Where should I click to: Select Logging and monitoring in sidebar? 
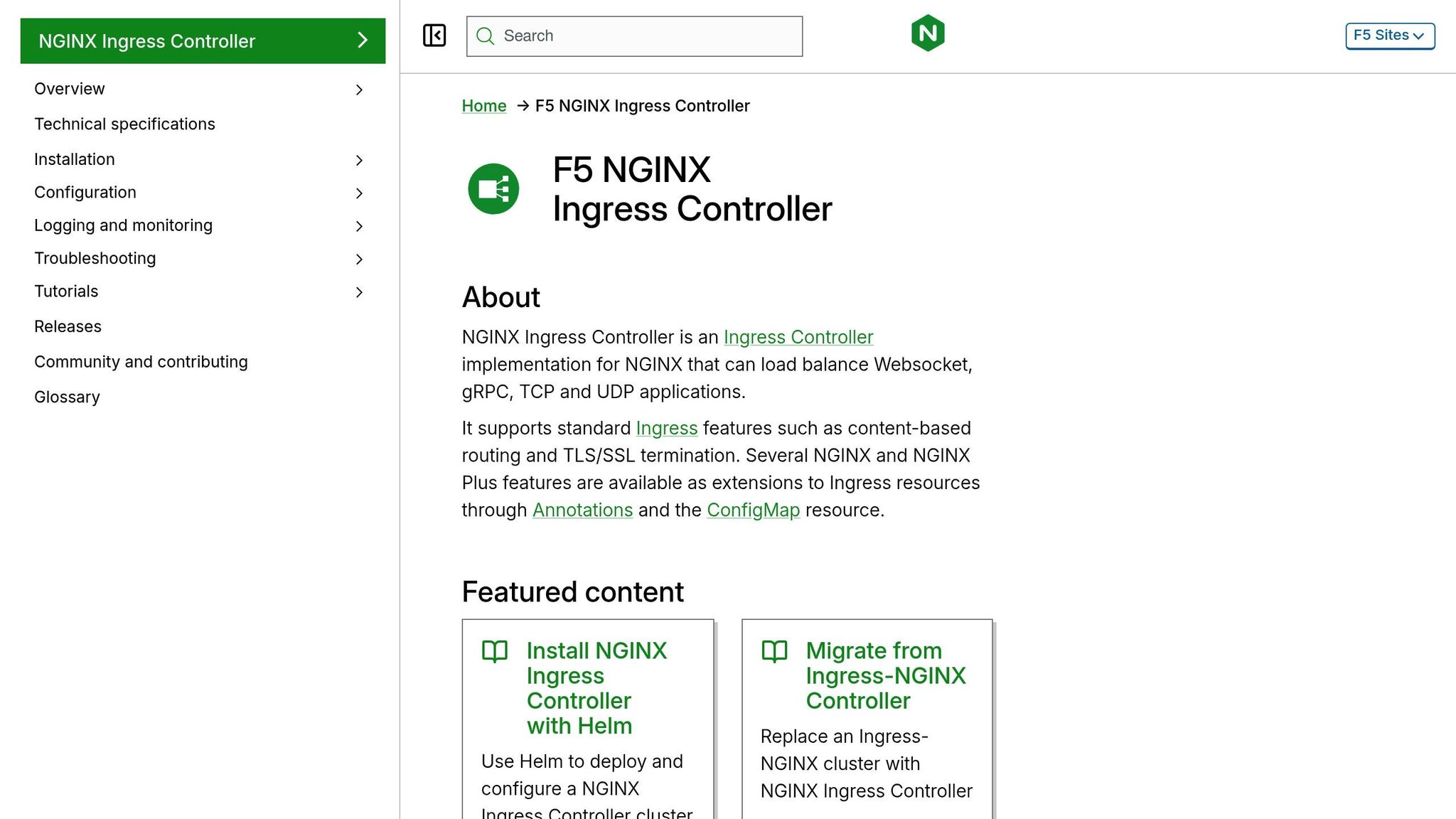click(x=123, y=225)
